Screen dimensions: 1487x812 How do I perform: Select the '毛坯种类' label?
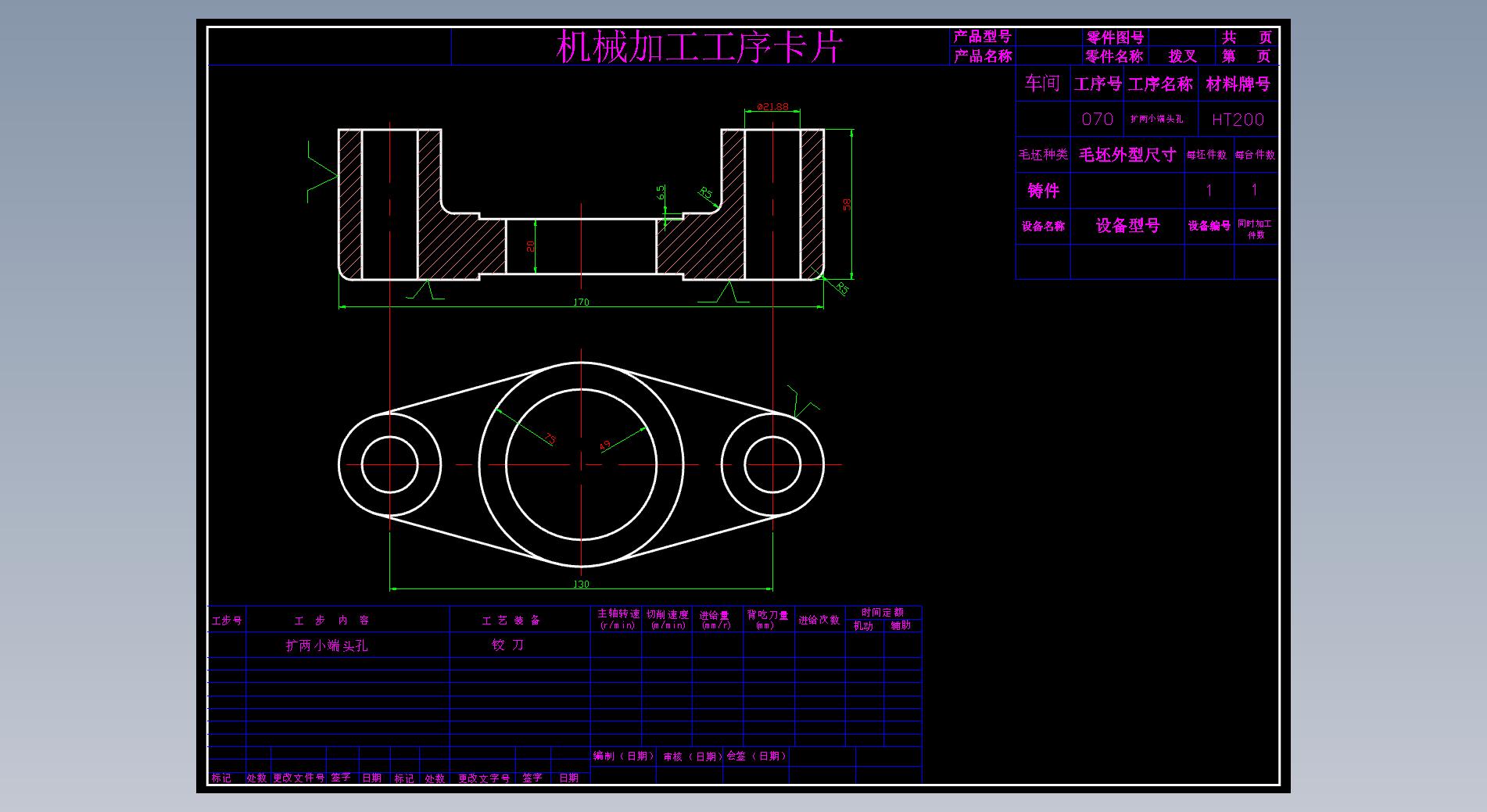(x=1042, y=155)
